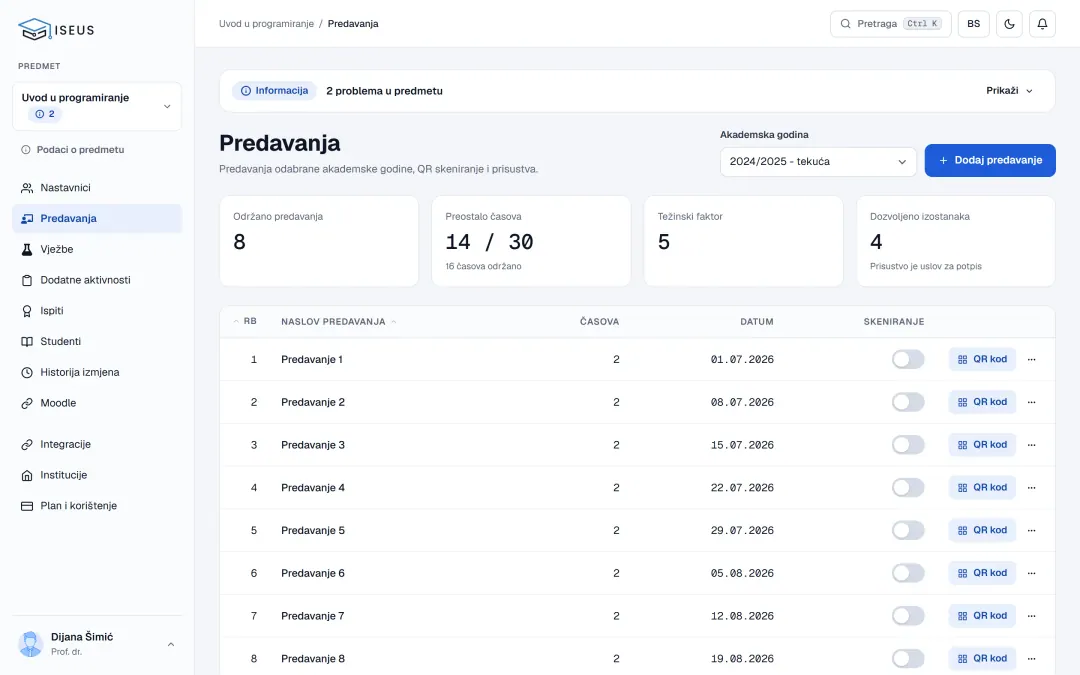Open QR kod for Predavanje 8
Image resolution: width=1080 pixels, height=675 pixels.
982,658
